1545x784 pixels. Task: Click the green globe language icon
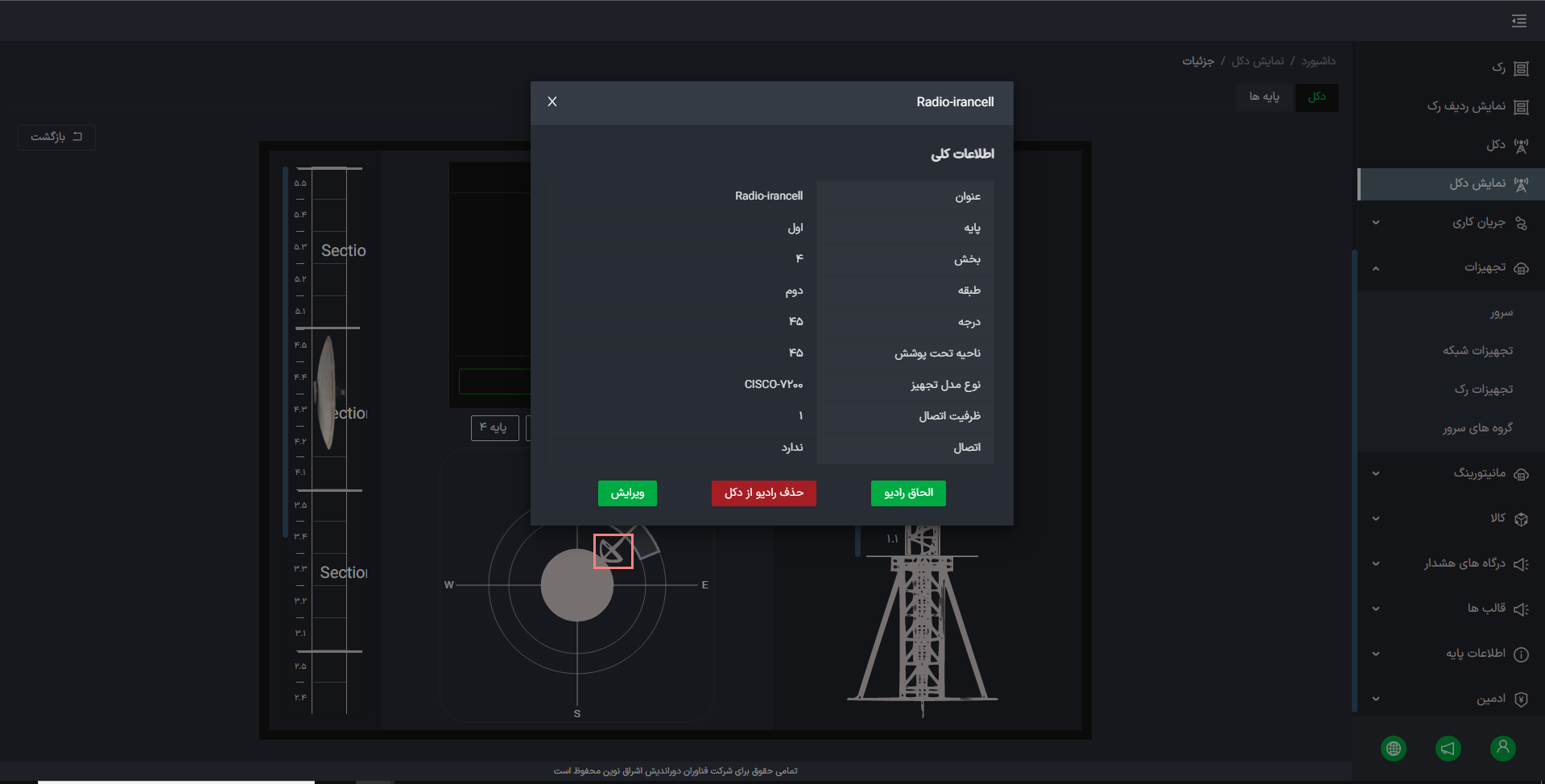point(1394,749)
